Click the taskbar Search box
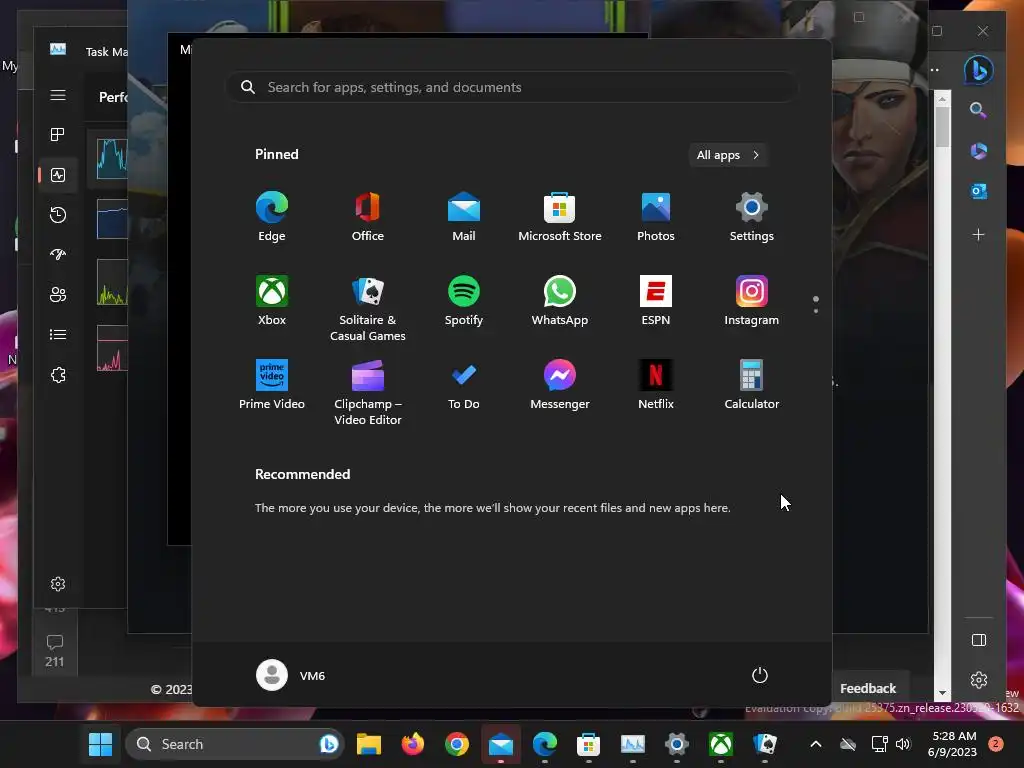The width and height of the screenshot is (1024, 768). 234,744
